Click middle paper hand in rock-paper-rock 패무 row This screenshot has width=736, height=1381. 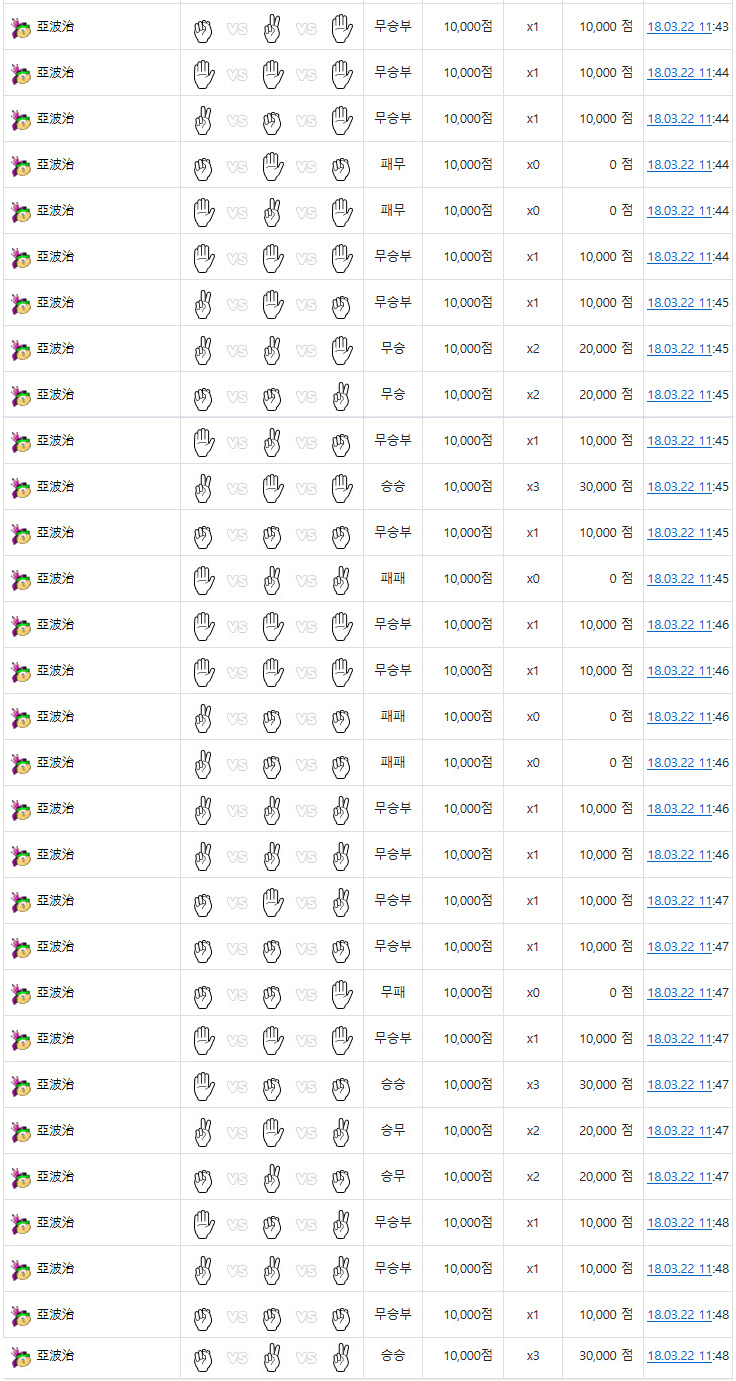tap(272, 166)
